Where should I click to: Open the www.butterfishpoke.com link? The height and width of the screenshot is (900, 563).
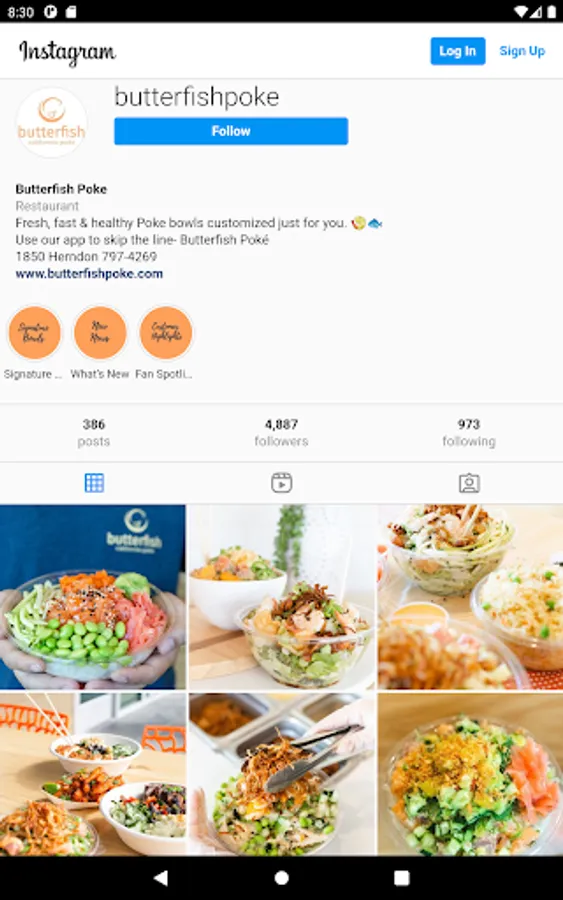click(x=89, y=274)
